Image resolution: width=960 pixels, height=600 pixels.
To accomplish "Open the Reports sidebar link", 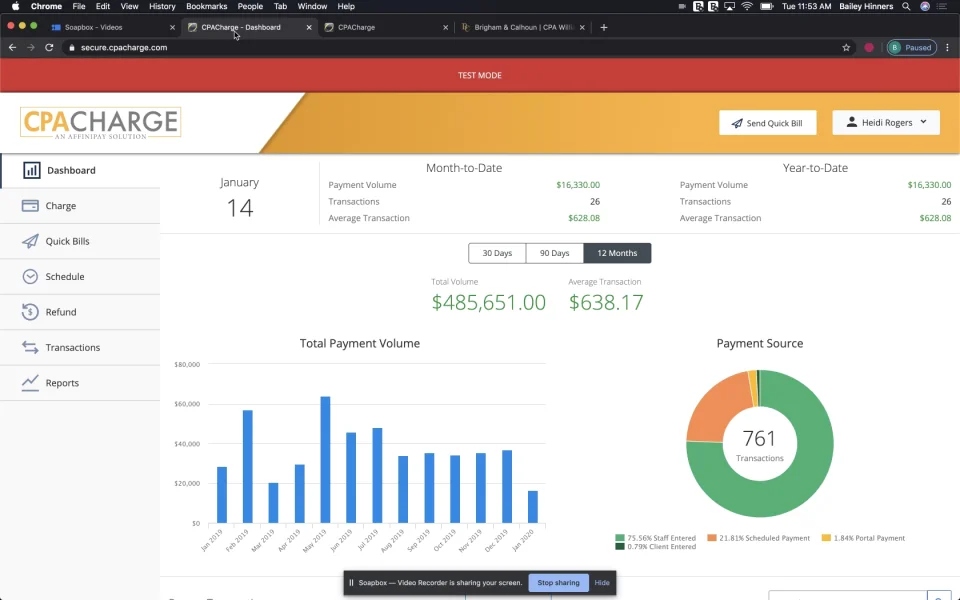I will 80,383.
